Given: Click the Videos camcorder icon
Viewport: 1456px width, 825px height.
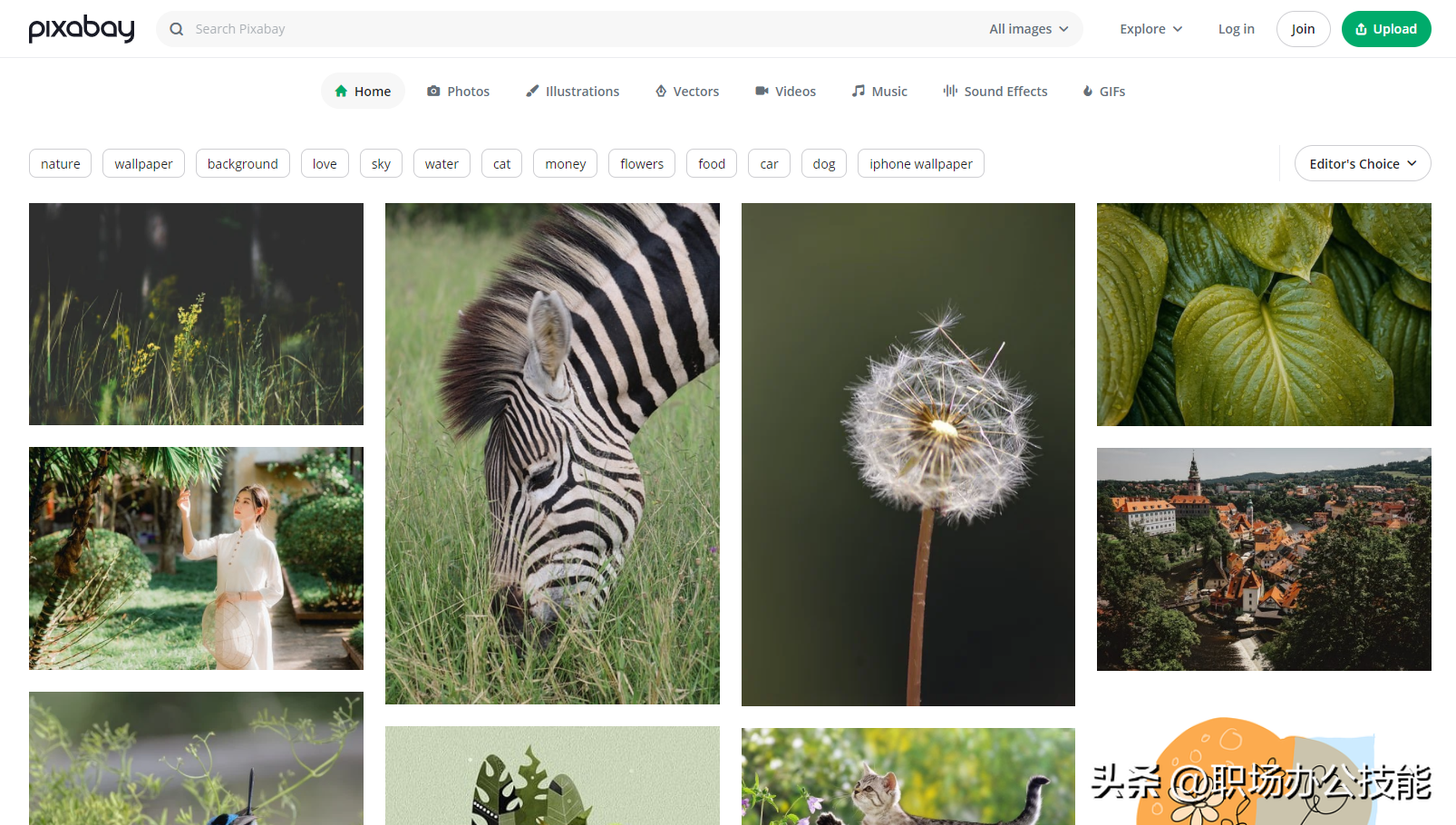Looking at the screenshot, I should 762,91.
